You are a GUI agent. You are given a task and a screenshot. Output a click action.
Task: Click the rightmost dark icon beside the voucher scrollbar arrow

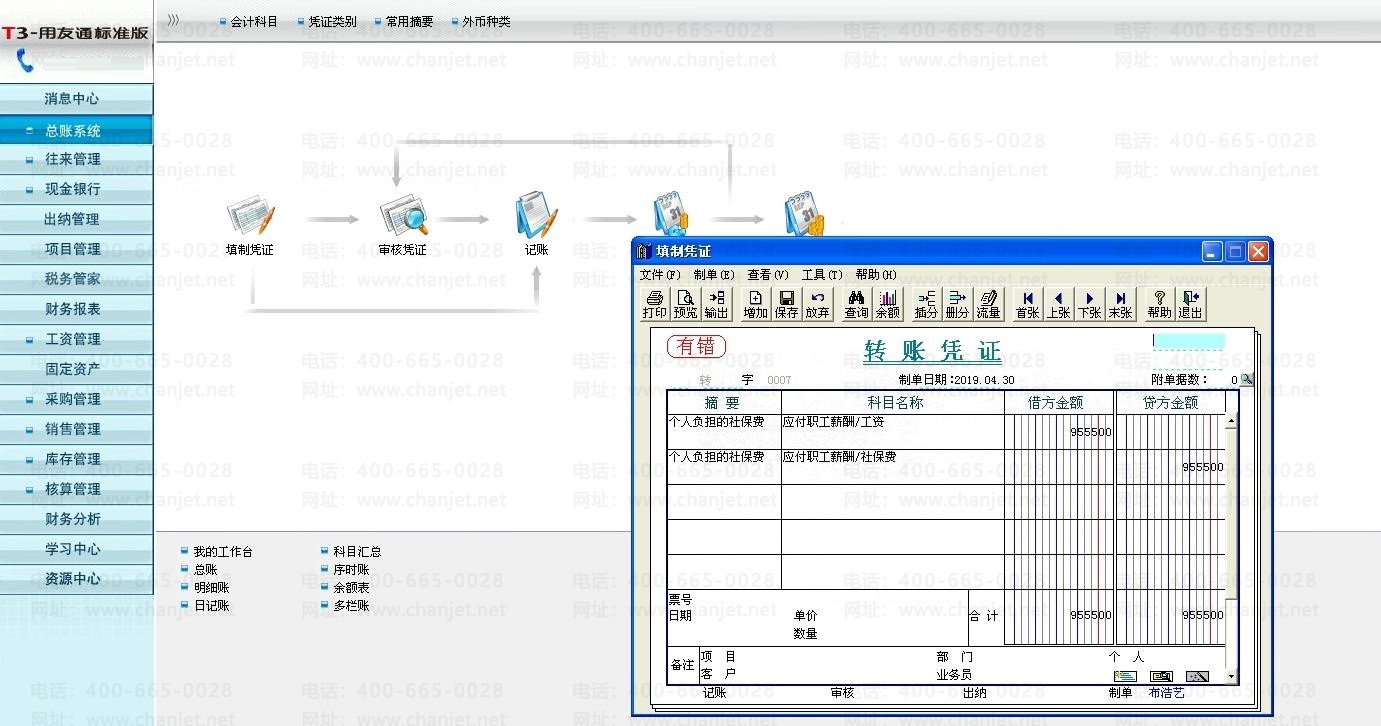[1197, 677]
